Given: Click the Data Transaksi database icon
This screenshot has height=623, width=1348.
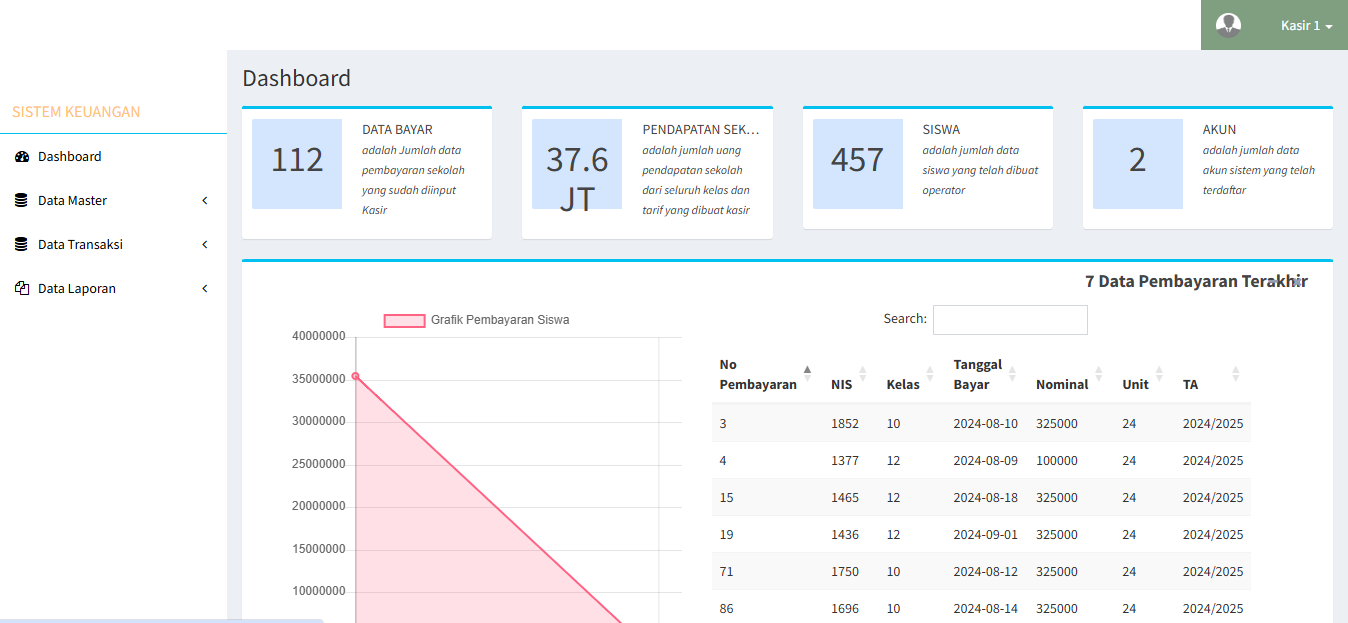Looking at the screenshot, I should [x=22, y=245].
